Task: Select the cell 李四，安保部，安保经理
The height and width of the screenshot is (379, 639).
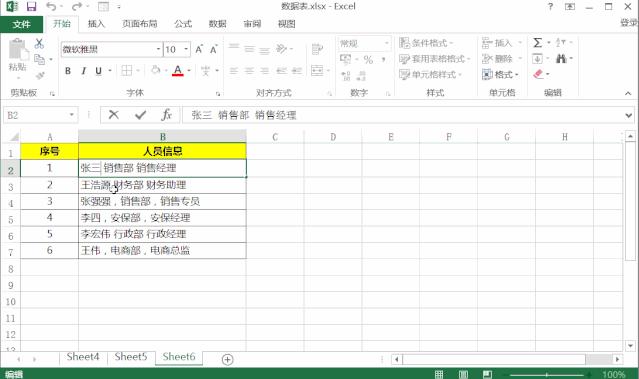Action: [x=162, y=218]
